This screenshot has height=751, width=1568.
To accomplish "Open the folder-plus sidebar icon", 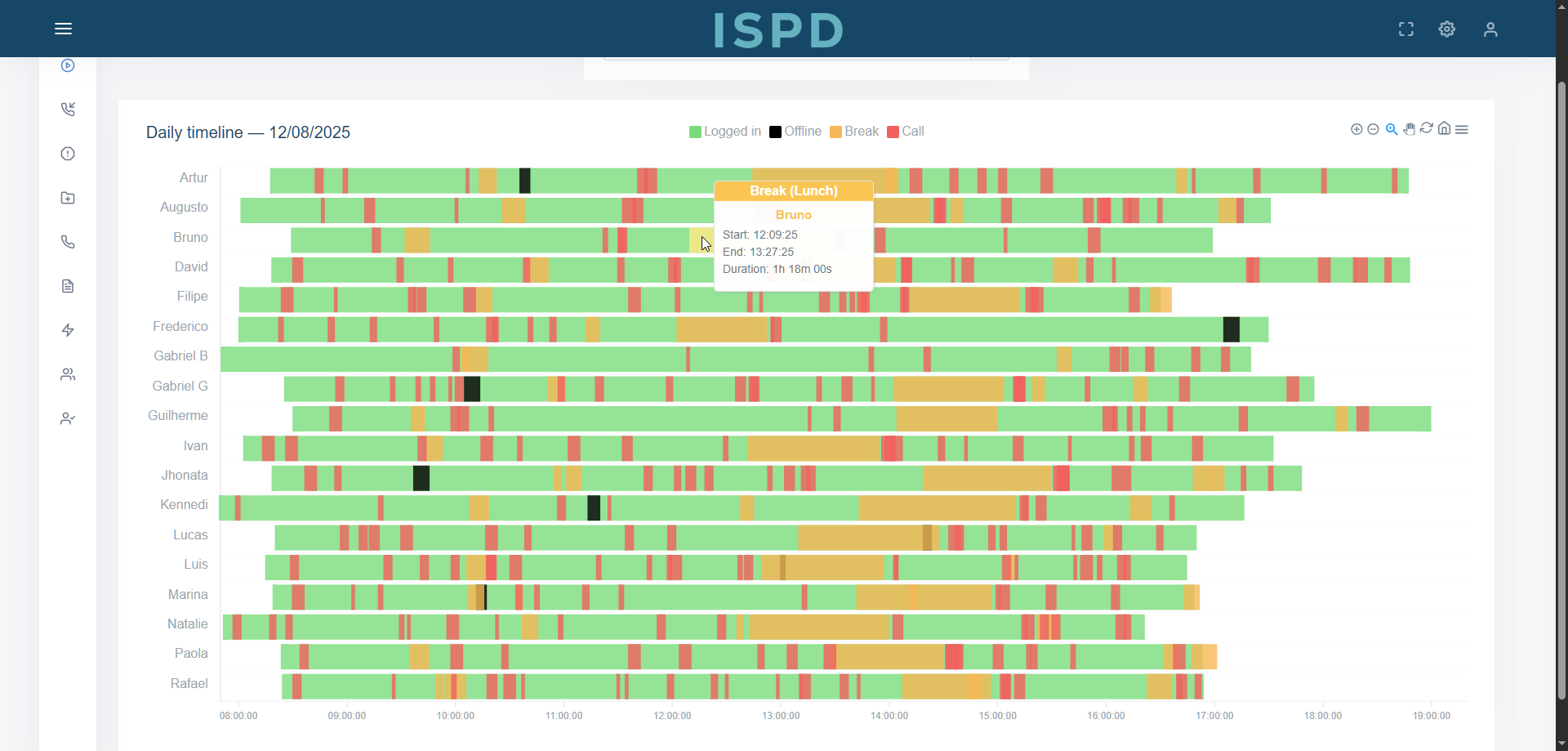I will [x=68, y=198].
